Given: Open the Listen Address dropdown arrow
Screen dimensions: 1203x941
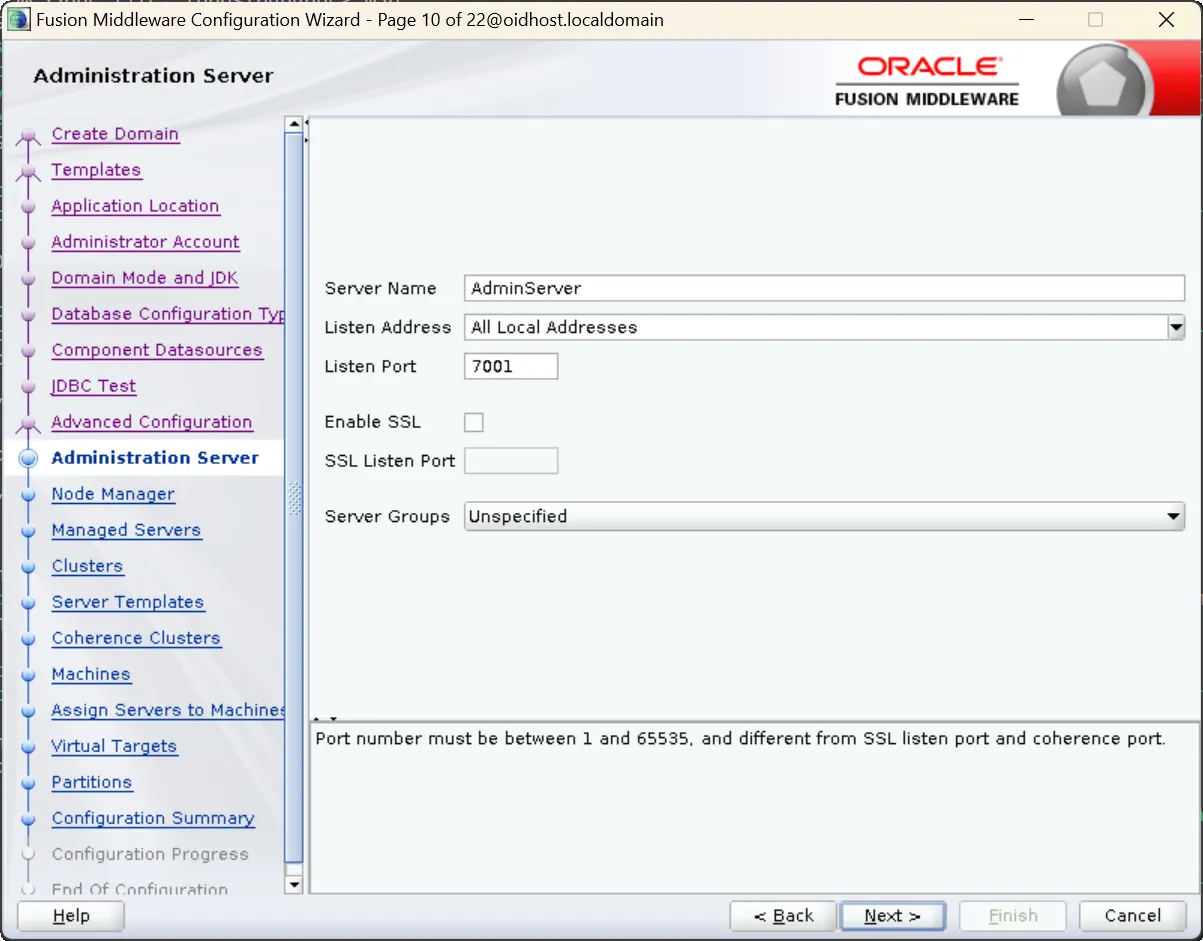Looking at the screenshot, I should [1175, 327].
